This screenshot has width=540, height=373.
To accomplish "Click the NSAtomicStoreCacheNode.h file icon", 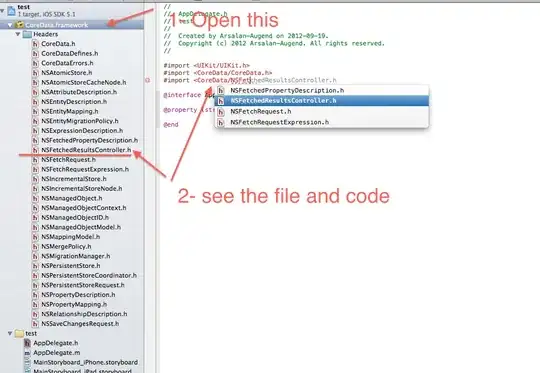I will 35,82.
